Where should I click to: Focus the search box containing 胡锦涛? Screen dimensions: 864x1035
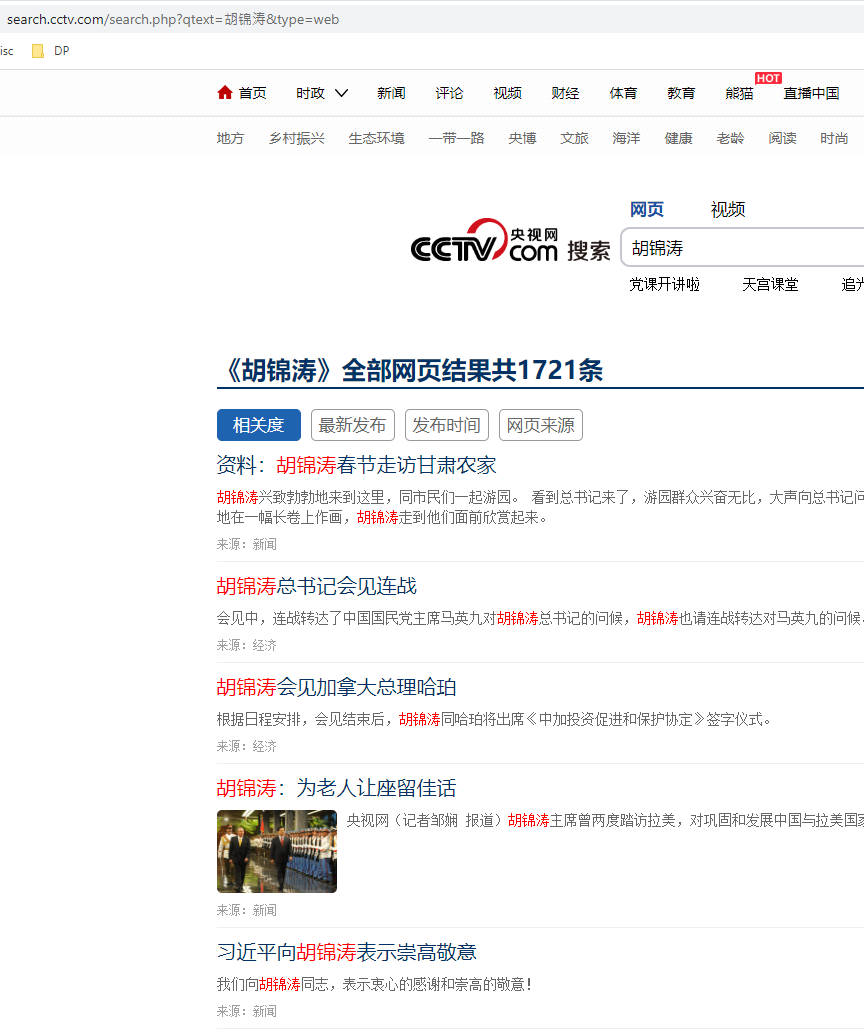point(743,248)
